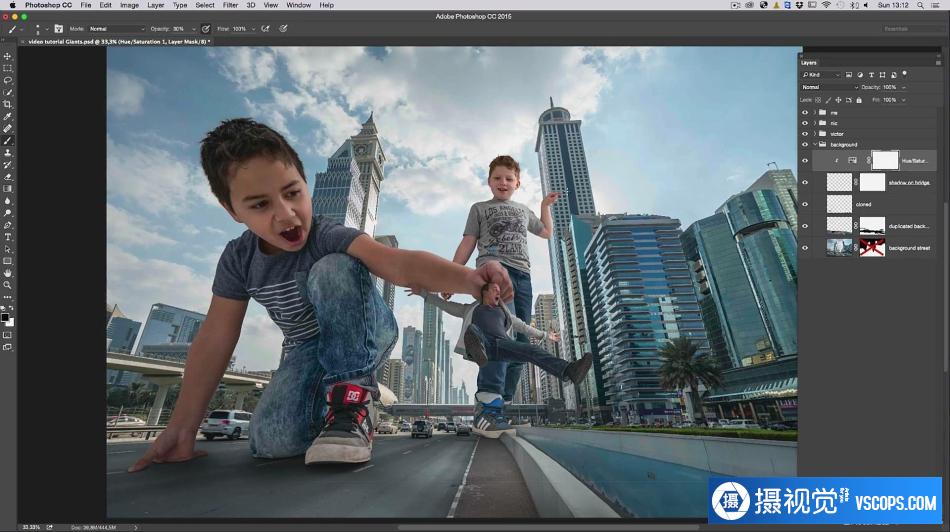950x532 pixels.
Task: Open the Filter menu
Action: pos(230,5)
